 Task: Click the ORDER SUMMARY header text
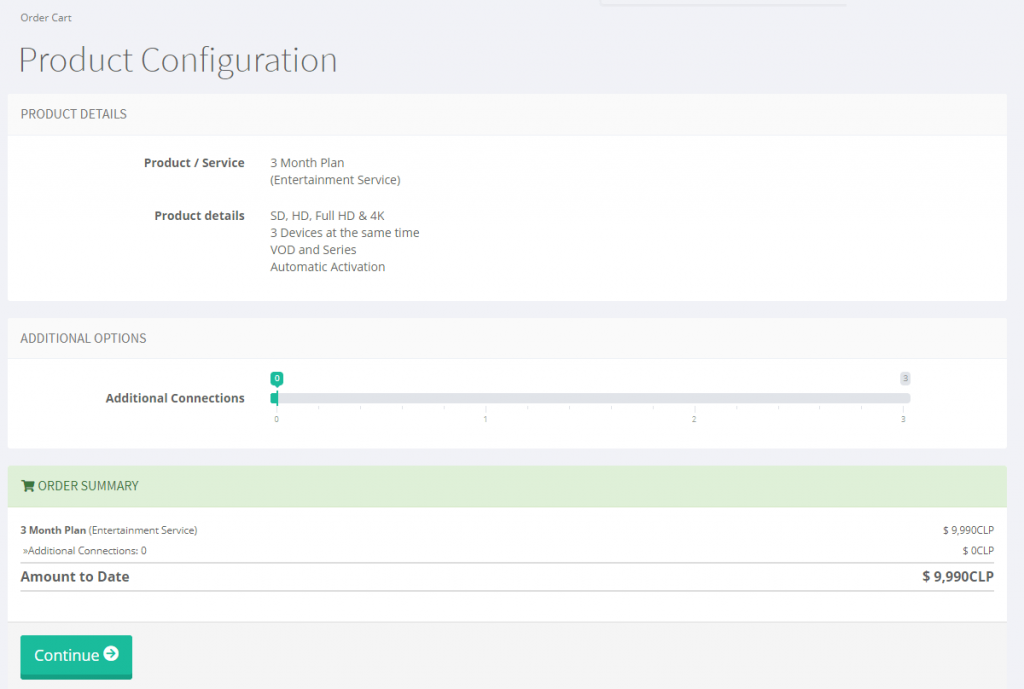click(88, 486)
